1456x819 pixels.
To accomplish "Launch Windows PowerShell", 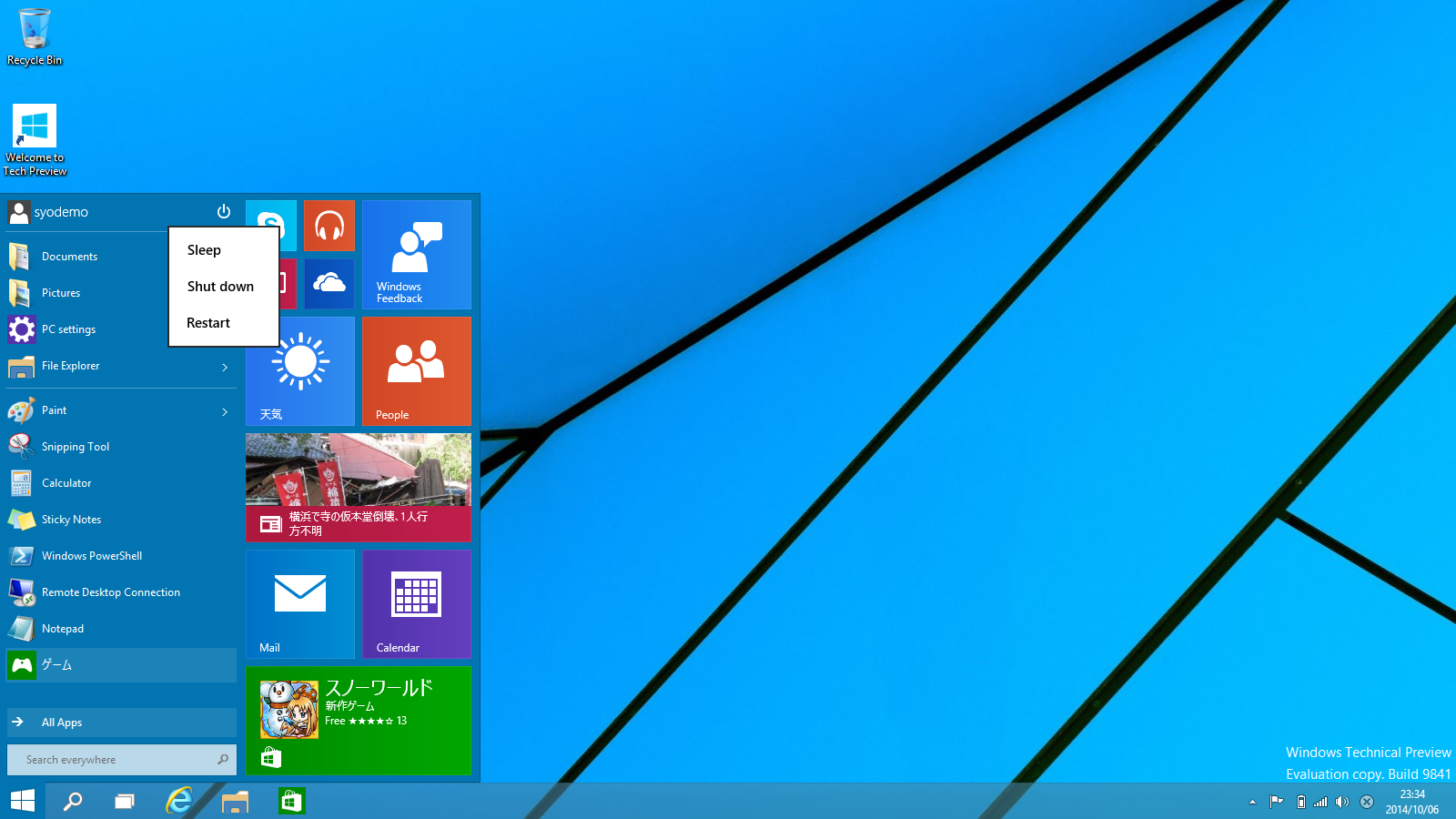I will coord(121,556).
